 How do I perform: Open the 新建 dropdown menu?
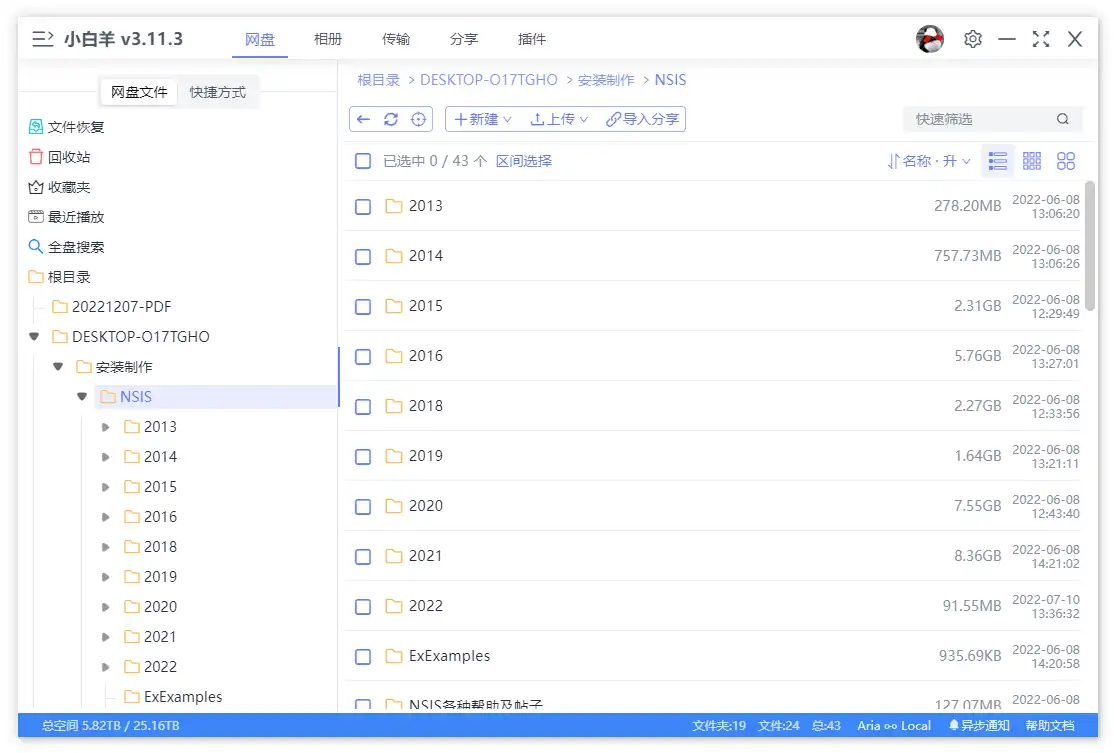click(x=481, y=118)
